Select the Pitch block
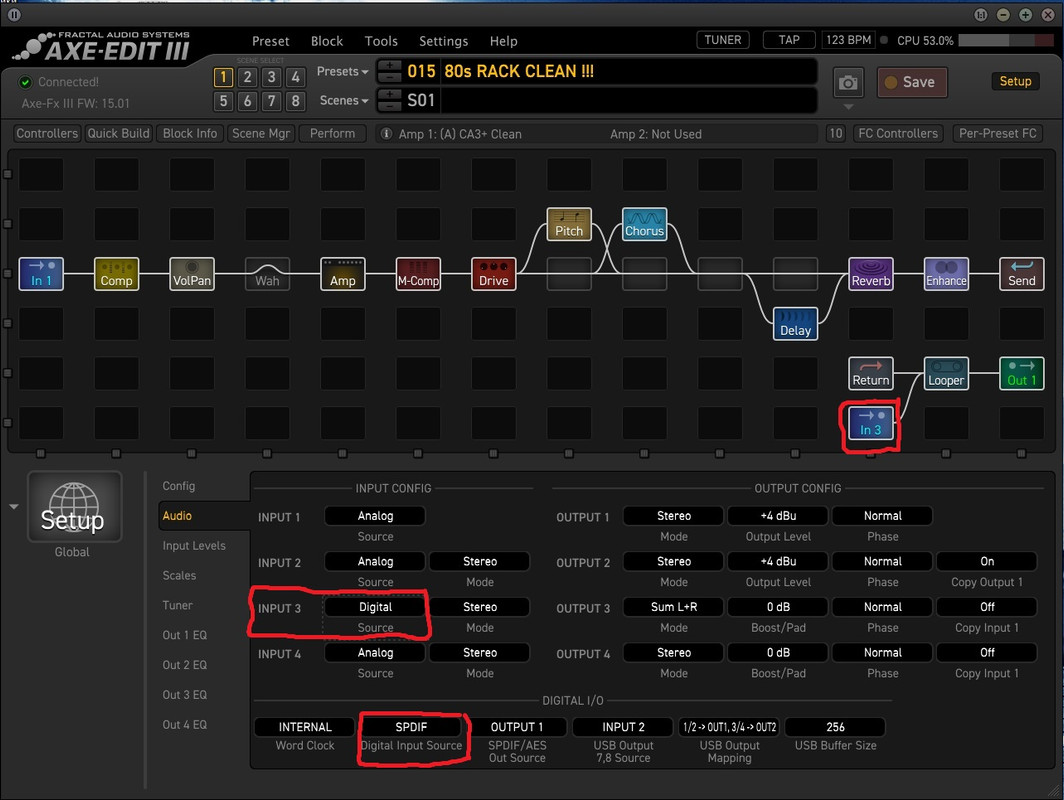The height and width of the screenshot is (800, 1064). tap(569, 224)
